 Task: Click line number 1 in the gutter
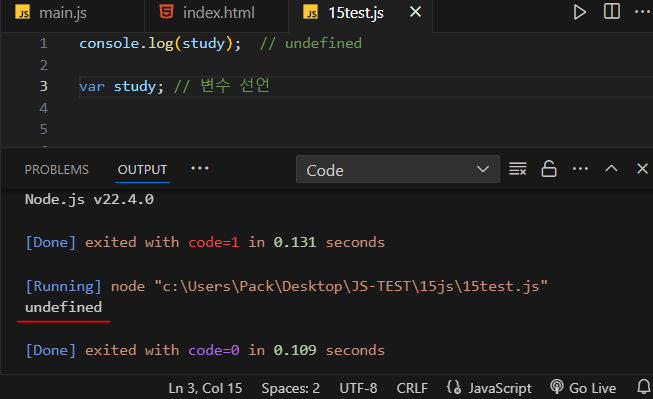(44, 43)
